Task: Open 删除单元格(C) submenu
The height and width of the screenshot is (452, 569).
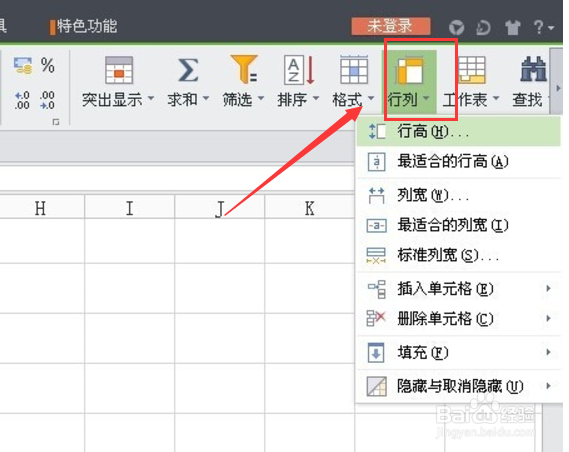Action: [459, 319]
